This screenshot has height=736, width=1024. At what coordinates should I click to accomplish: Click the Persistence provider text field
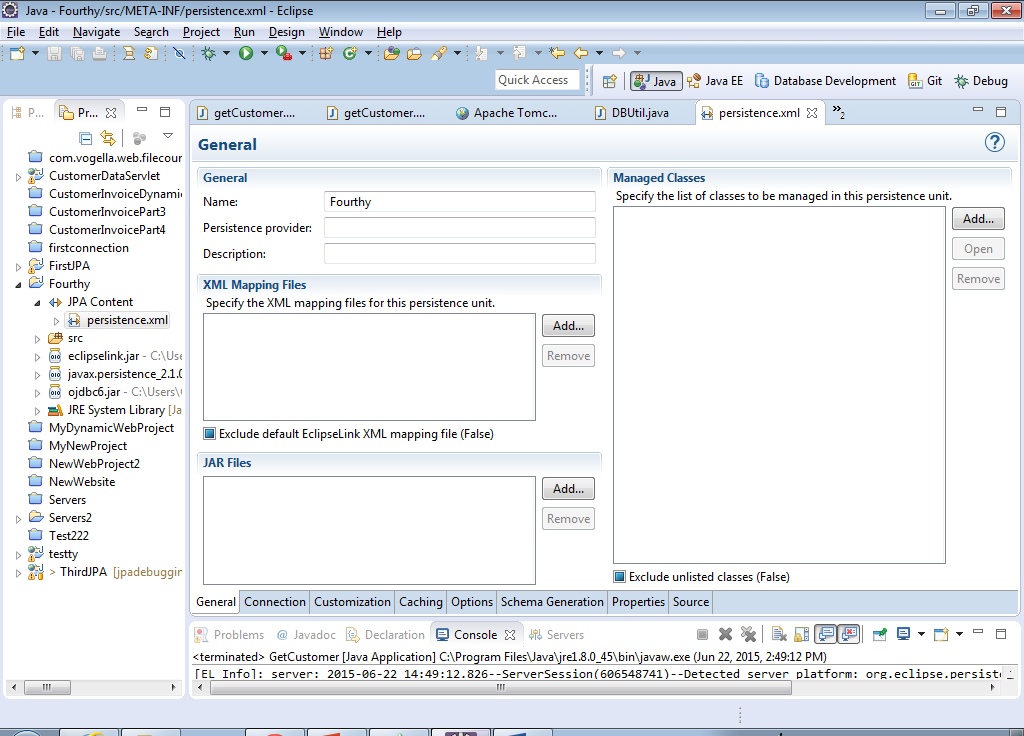[x=459, y=228]
